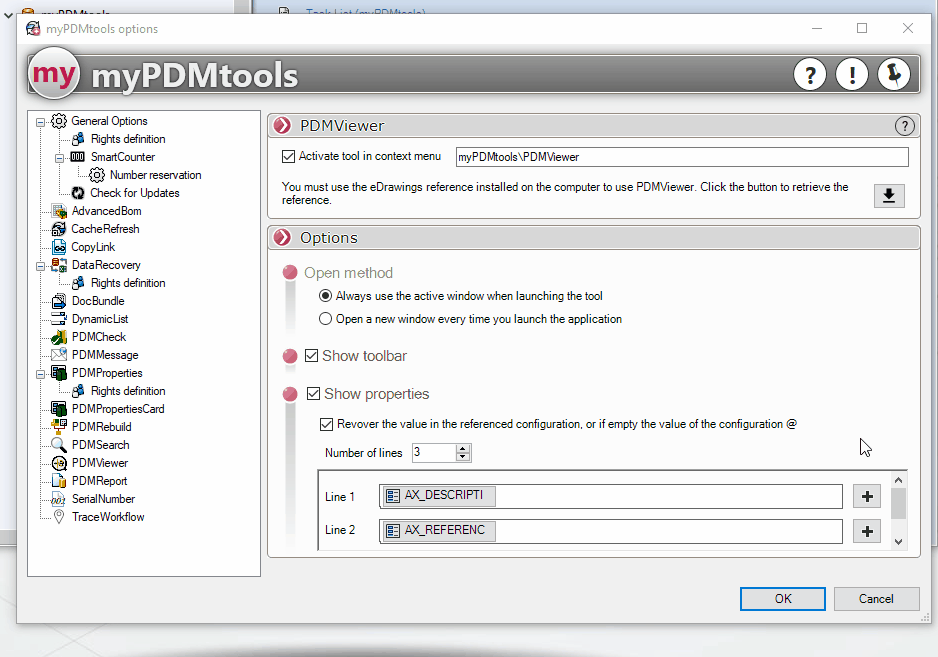Screen dimensions: 938x657
Task: Click the download eDrawings reference button
Action: (x=888, y=196)
